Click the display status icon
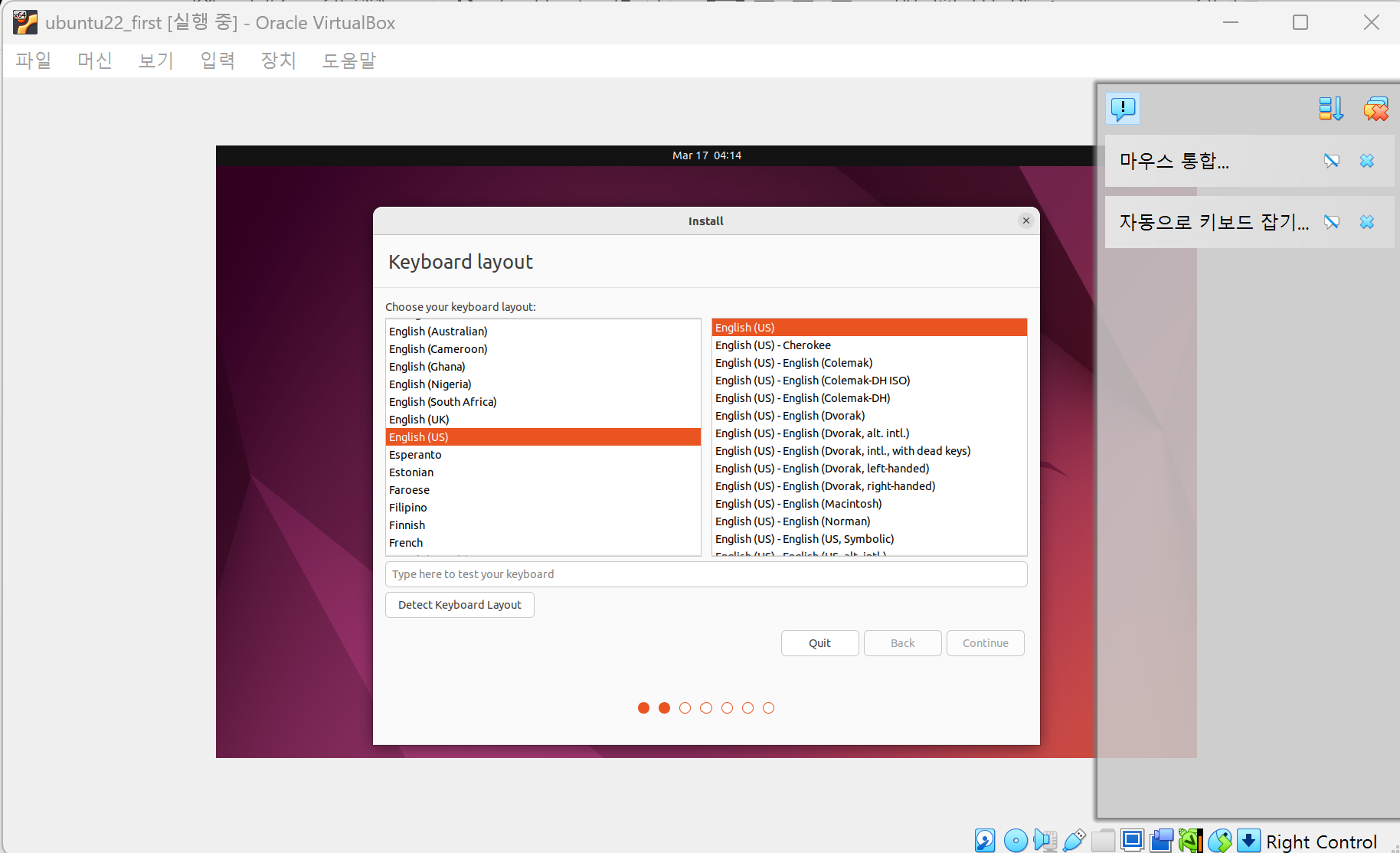This screenshot has height=853, width=1400. [x=1133, y=840]
